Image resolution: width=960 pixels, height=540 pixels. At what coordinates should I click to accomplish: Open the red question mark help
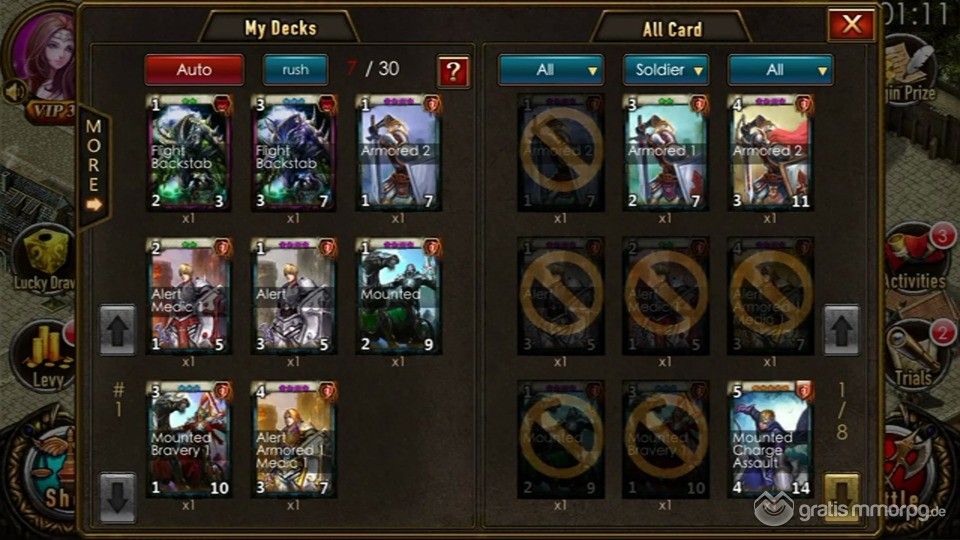coord(453,72)
